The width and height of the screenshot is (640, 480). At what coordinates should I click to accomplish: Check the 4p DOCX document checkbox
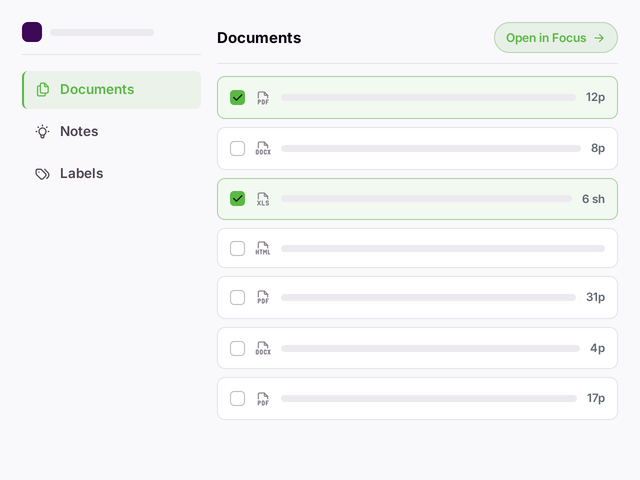click(238, 348)
